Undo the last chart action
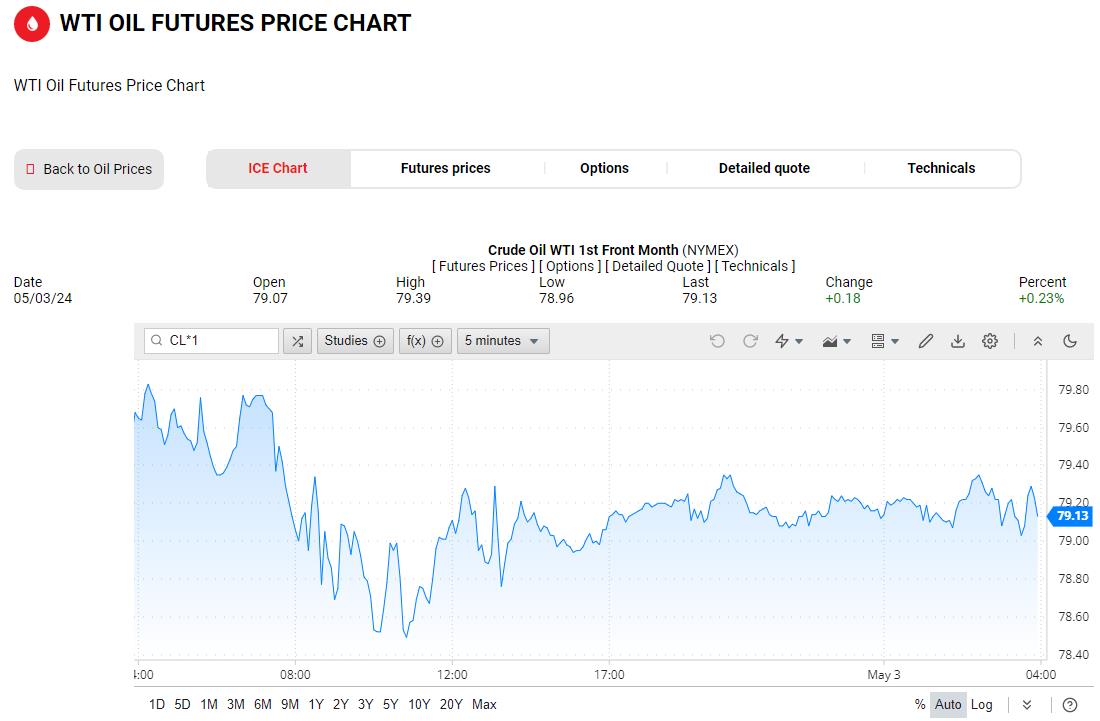 pyautogui.click(x=717, y=341)
